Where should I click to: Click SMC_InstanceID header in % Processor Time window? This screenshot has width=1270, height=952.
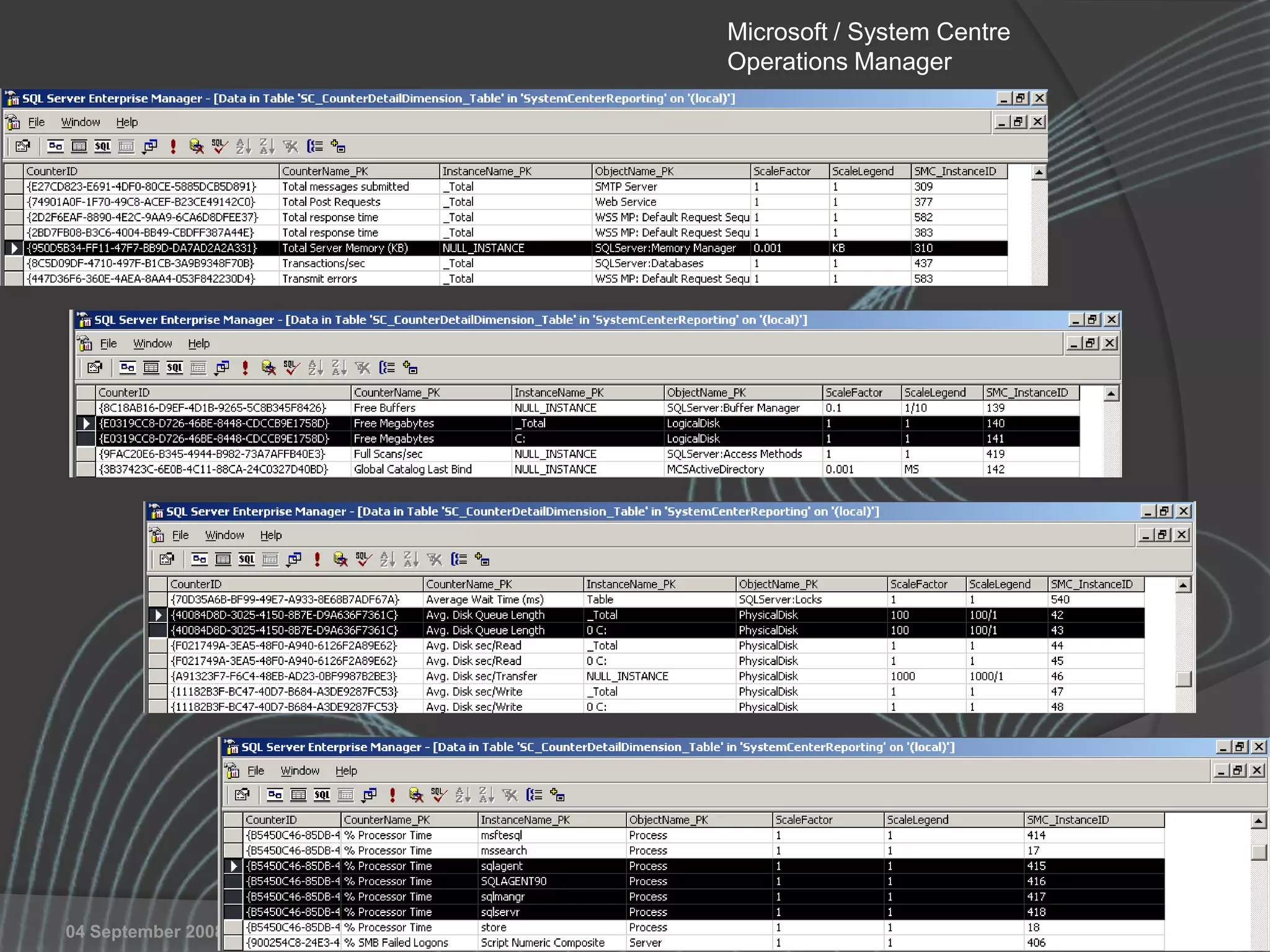(1094, 819)
